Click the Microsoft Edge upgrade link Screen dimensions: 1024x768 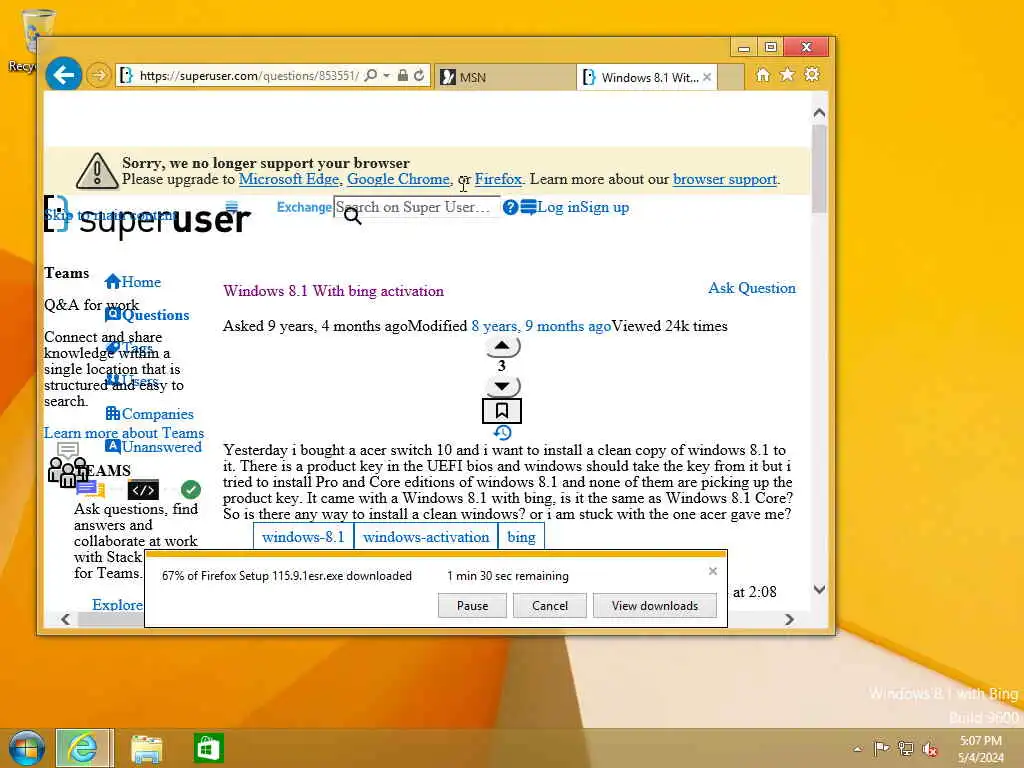(x=289, y=179)
